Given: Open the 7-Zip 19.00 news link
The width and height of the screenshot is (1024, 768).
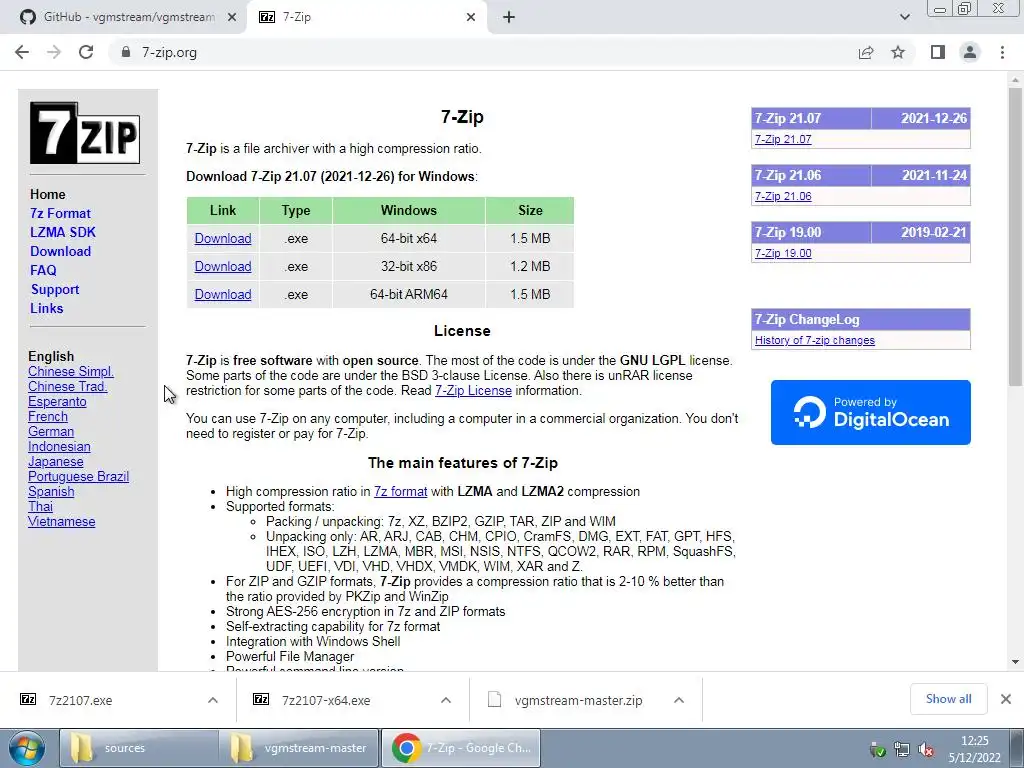Looking at the screenshot, I should [x=783, y=253].
